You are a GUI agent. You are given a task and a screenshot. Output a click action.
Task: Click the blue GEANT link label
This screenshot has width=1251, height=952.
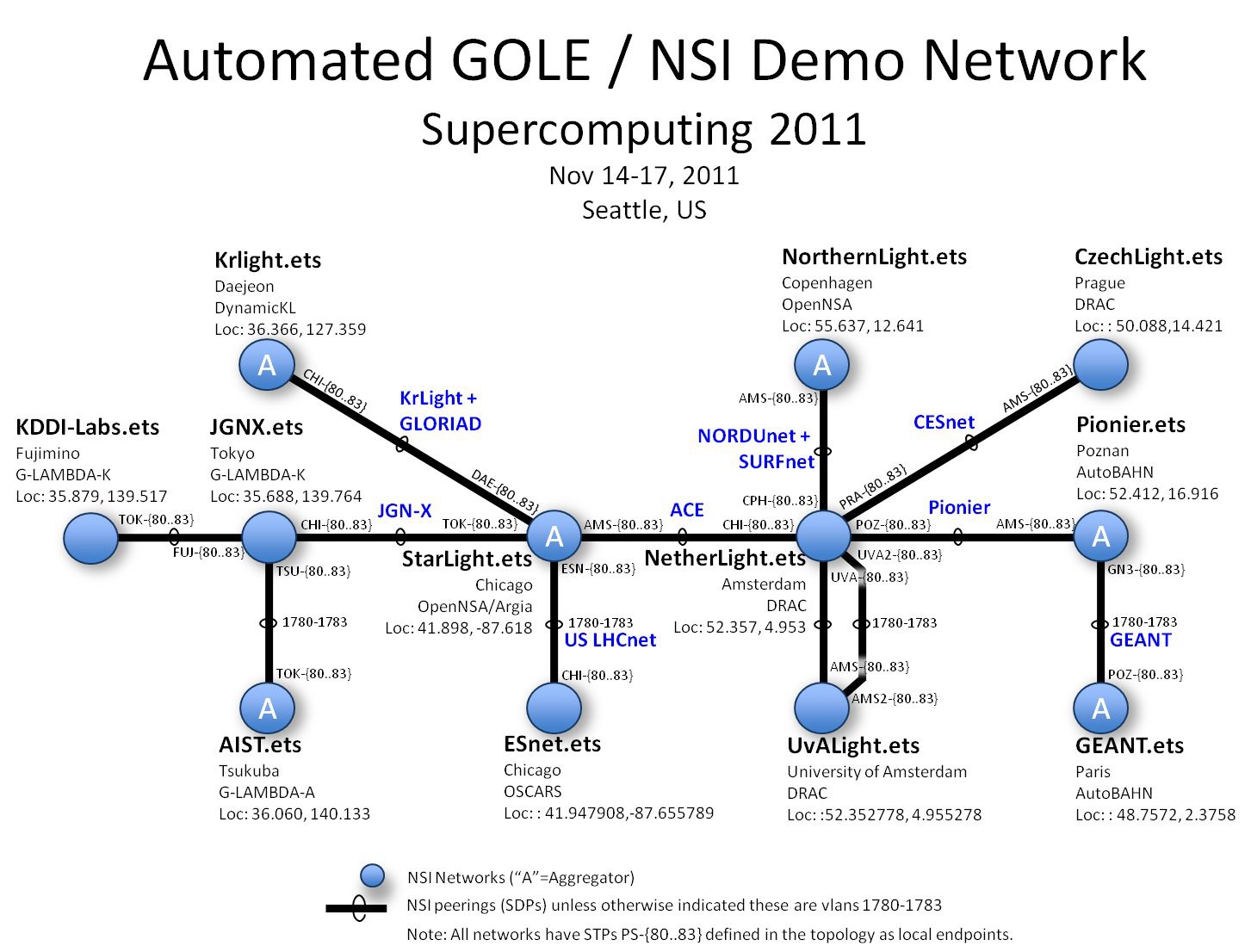click(1141, 640)
